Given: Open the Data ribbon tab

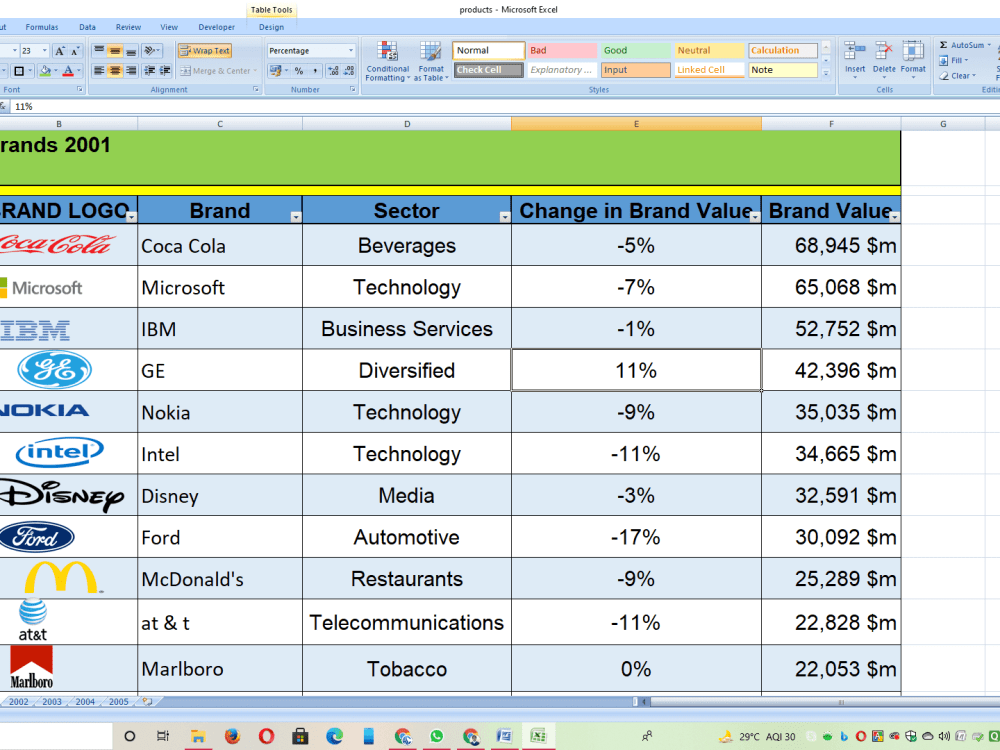Looking at the screenshot, I should 87,27.
